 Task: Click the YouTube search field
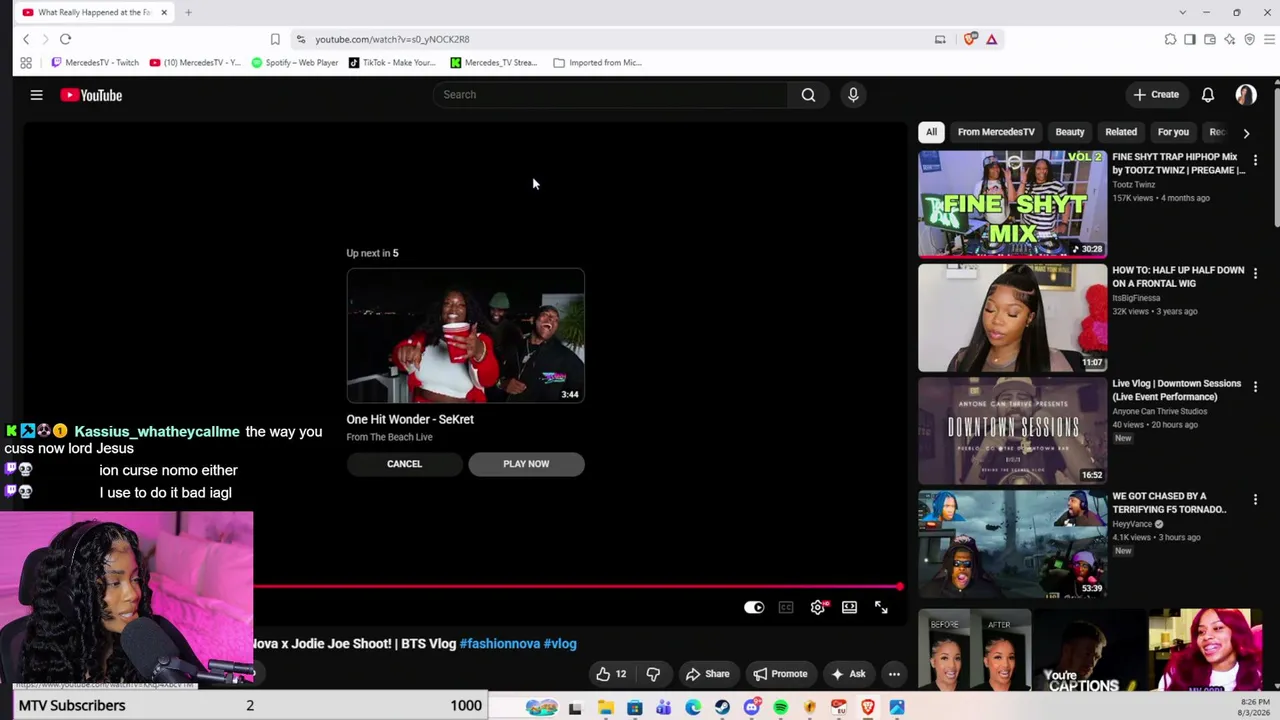(x=610, y=95)
